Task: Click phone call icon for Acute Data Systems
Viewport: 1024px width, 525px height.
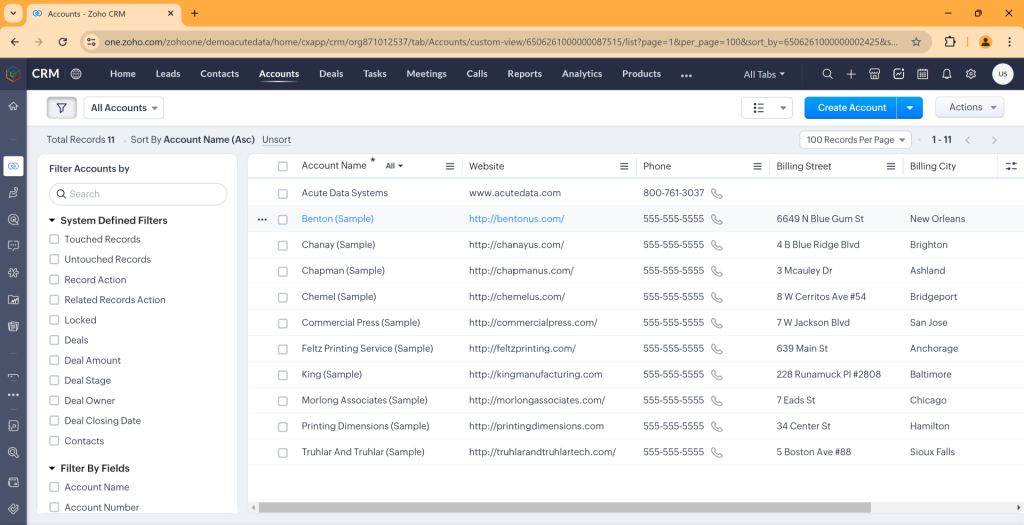Action: tap(716, 193)
